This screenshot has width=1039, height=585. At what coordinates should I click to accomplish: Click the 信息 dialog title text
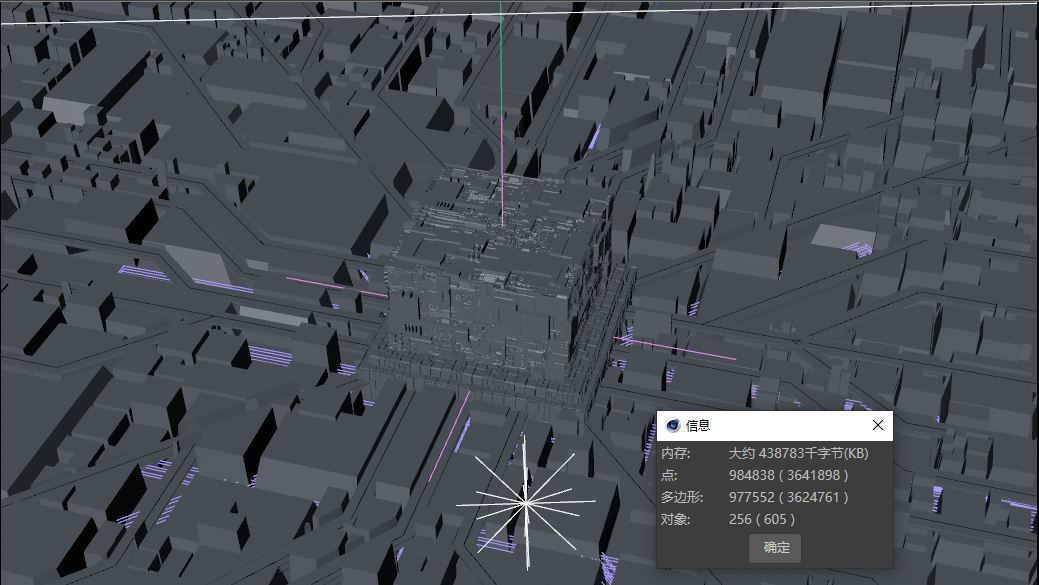coord(697,425)
